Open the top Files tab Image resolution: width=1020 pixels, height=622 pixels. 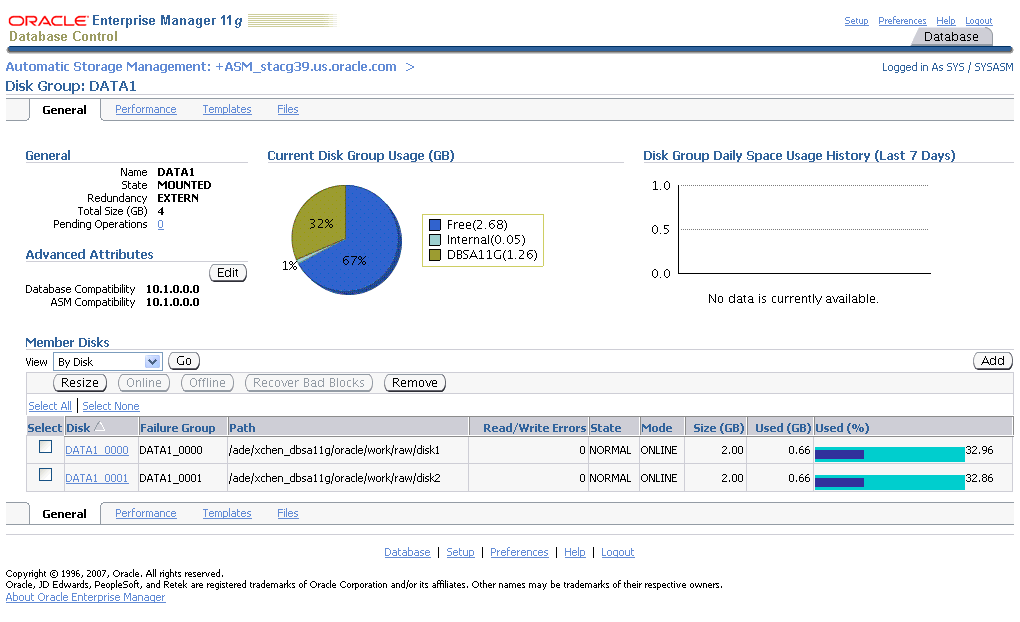288,110
